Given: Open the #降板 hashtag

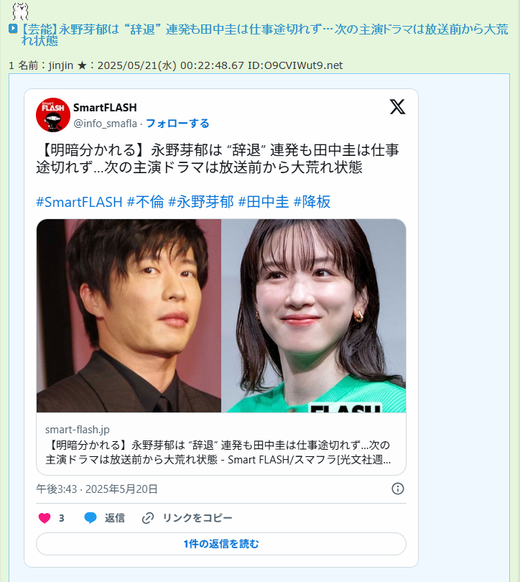Looking at the screenshot, I should 312,202.
